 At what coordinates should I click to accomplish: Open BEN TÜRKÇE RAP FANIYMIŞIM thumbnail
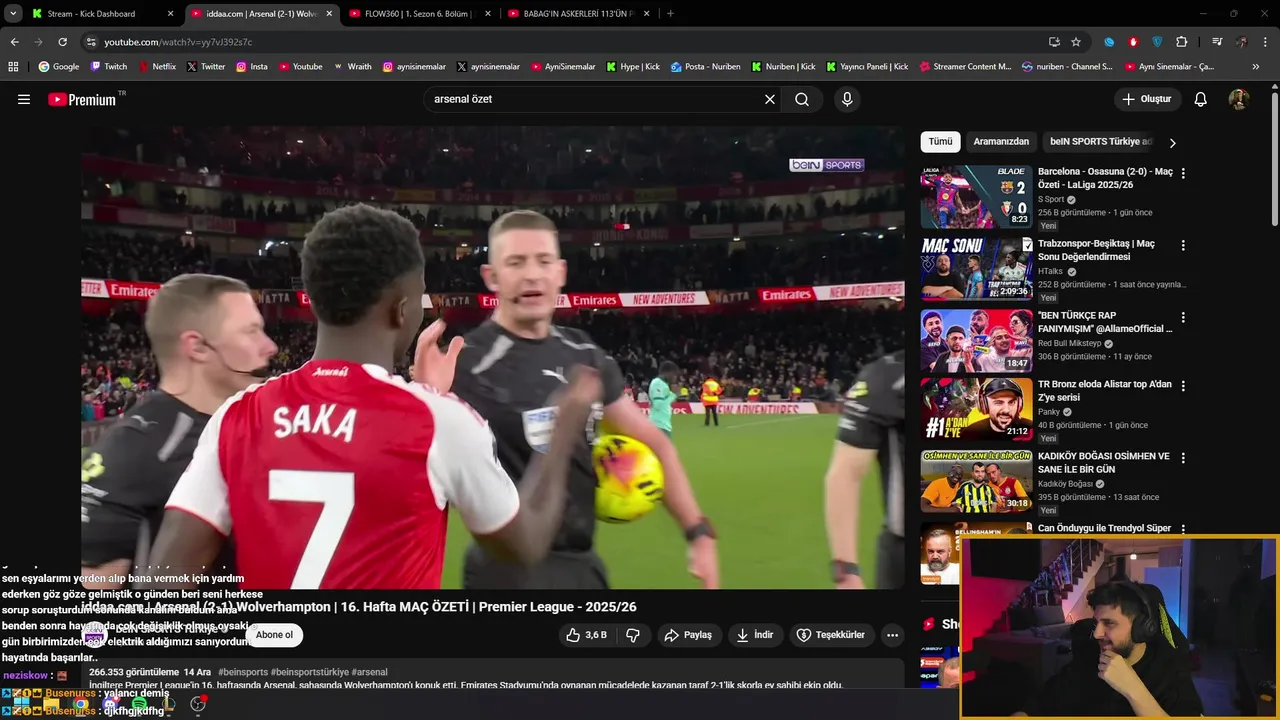pyautogui.click(x=976, y=340)
